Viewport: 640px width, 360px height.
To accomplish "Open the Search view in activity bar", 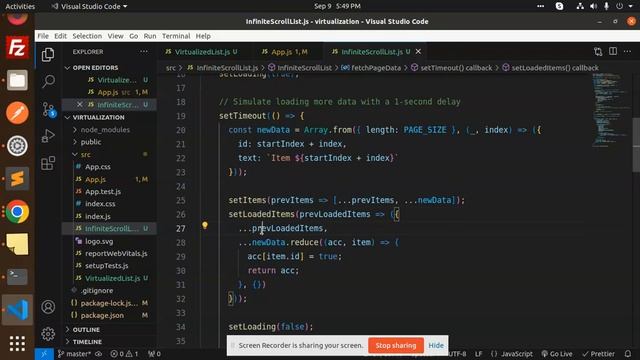I will (x=48, y=81).
